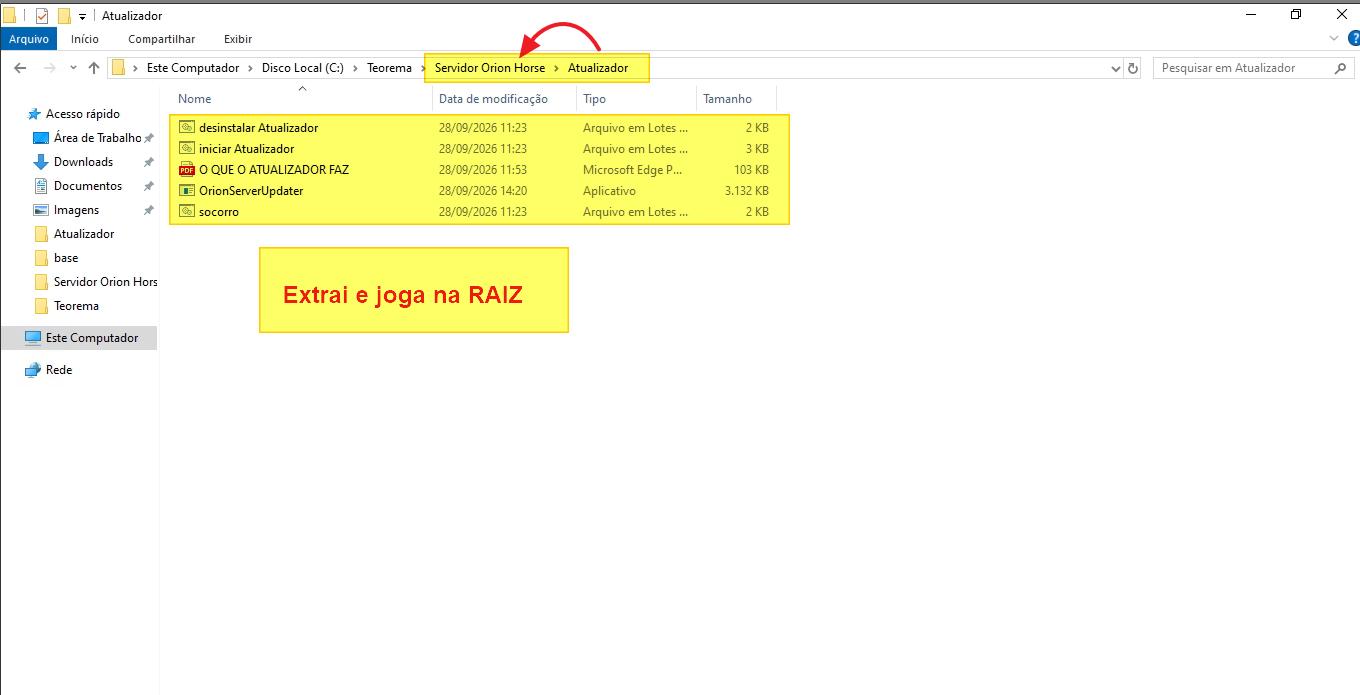Select desinstalar Atualizador batch file
Viewport: 1360px width, 695px height.
pos(258,128)
